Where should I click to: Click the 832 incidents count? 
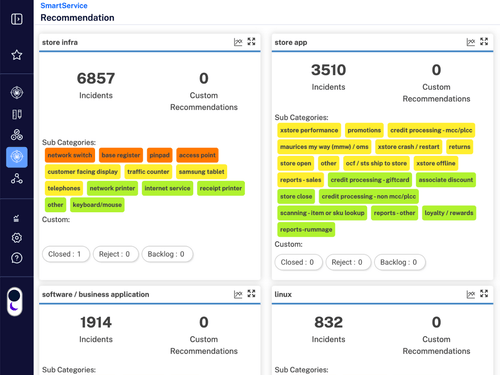[x=329, y=322]
